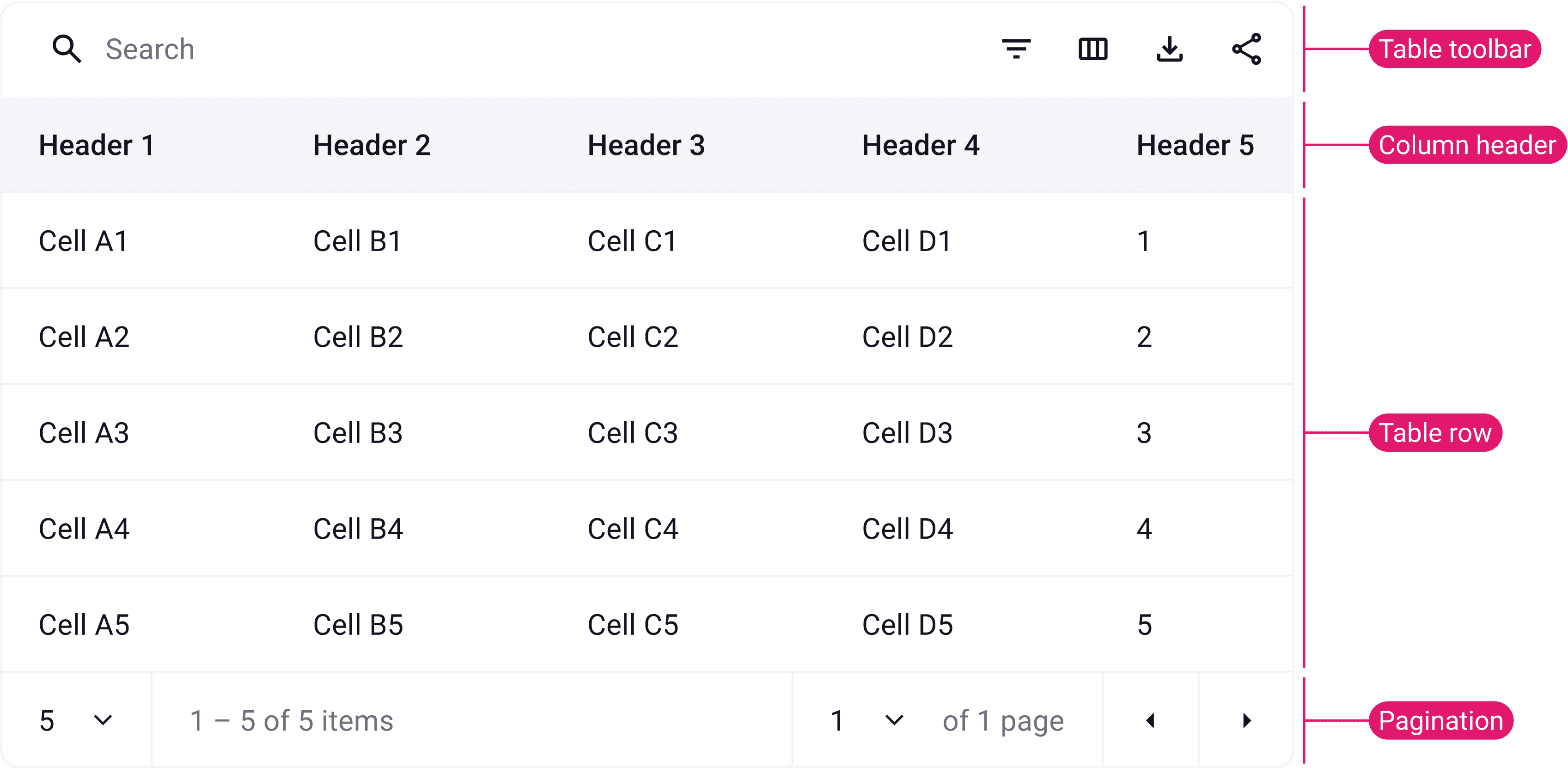Click on Cell B2

coord(358,337)
